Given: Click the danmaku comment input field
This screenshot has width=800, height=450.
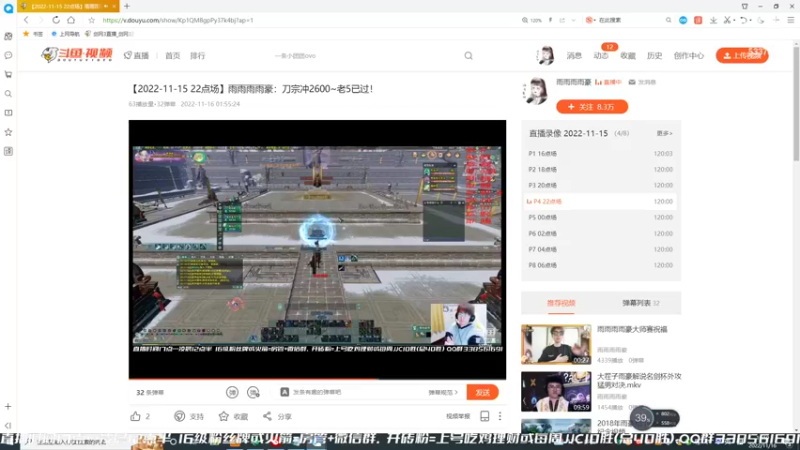Looking at the screenshot, I should [357, 392].
